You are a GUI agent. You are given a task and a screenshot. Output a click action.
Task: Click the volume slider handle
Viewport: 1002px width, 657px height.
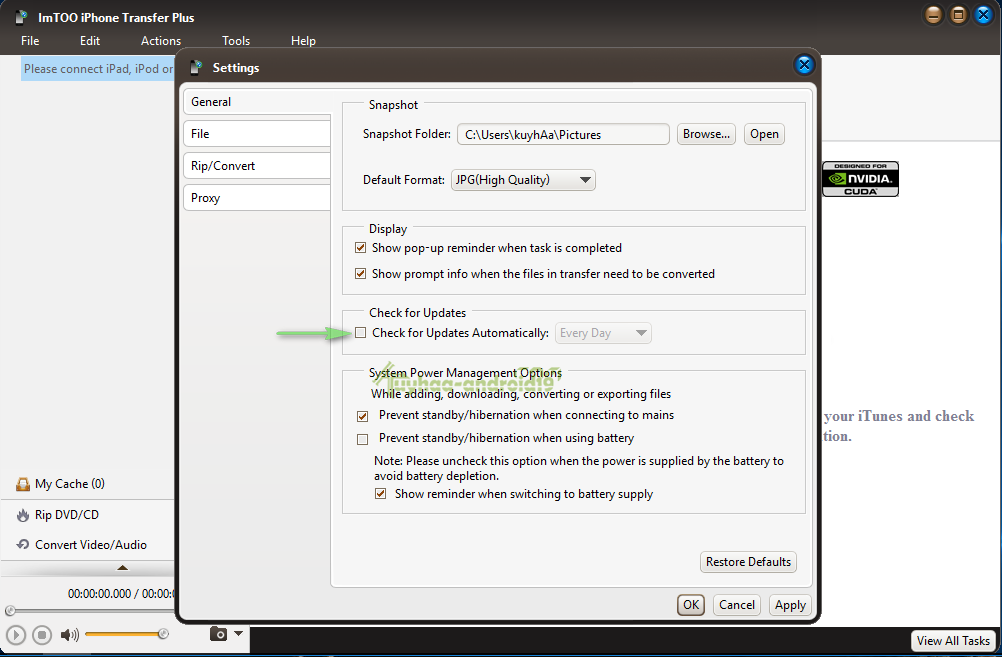(x=163, y=633)
